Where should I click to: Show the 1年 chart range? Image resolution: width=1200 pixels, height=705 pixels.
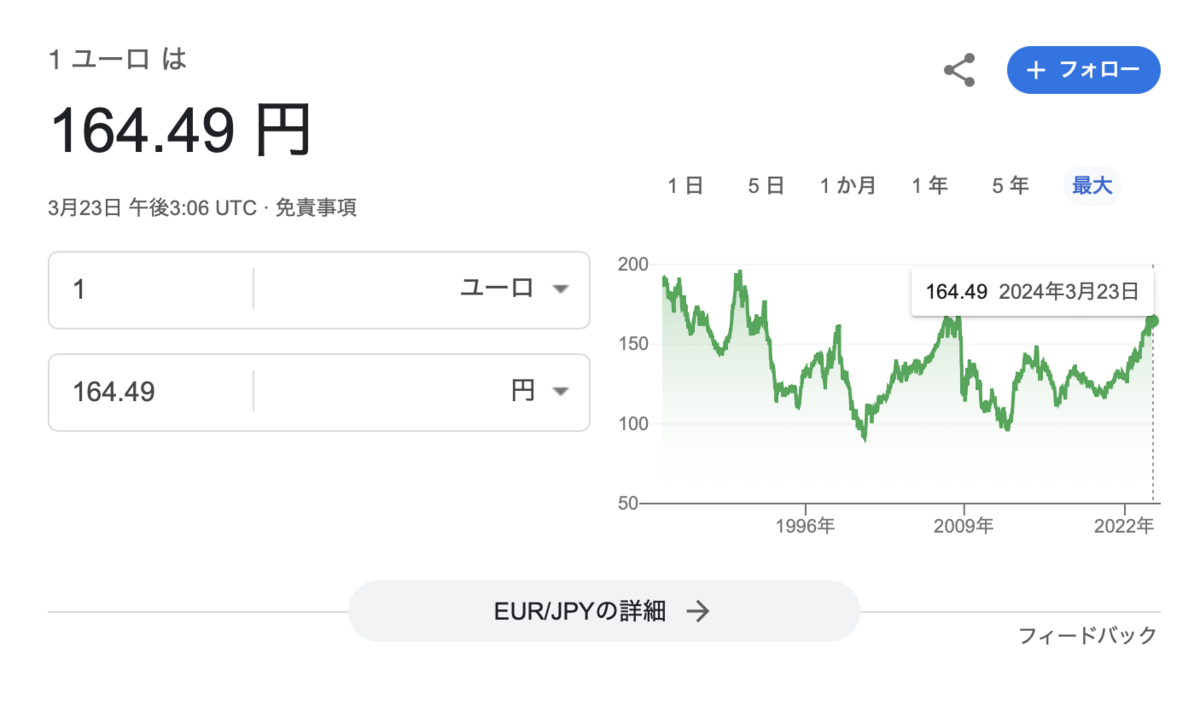tap(929, 185)
